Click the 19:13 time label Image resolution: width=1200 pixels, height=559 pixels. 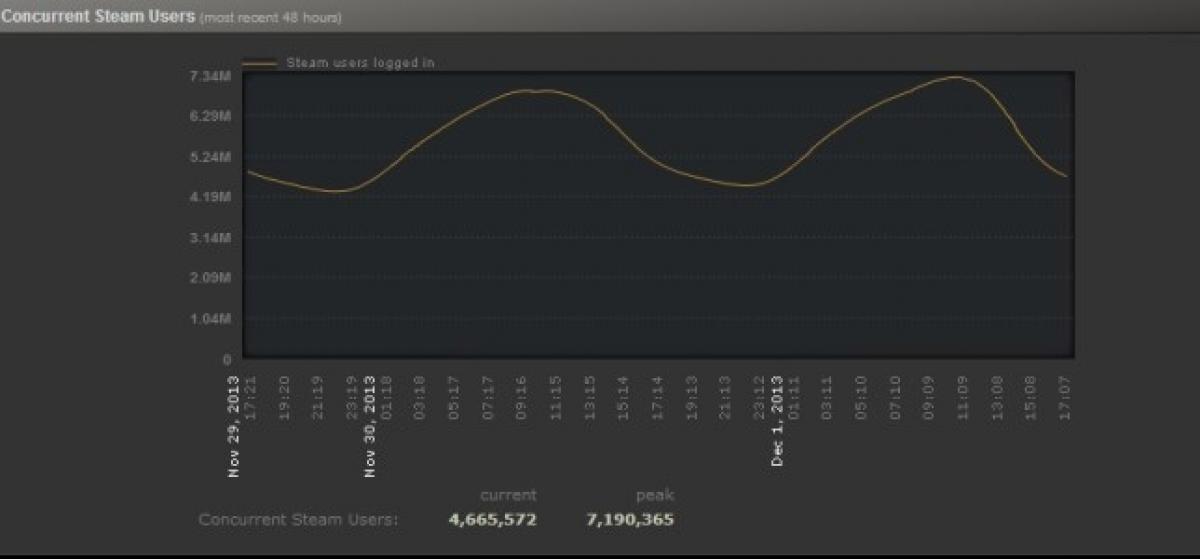point(692,397)
